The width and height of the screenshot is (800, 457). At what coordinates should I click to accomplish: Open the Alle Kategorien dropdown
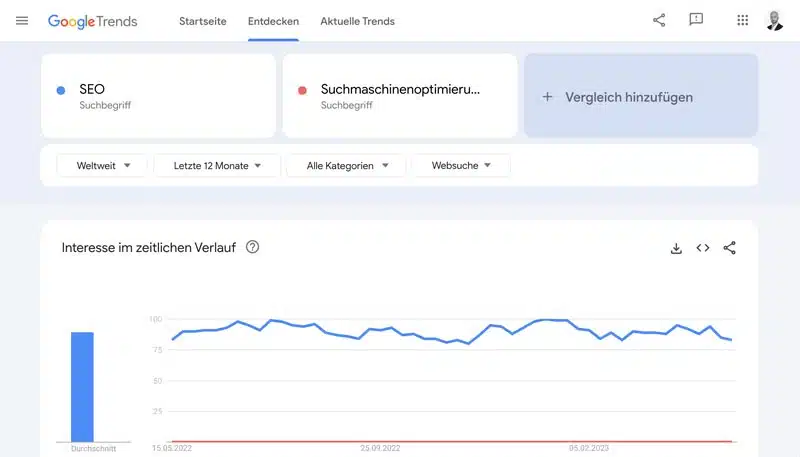click(x=346, y=166)
